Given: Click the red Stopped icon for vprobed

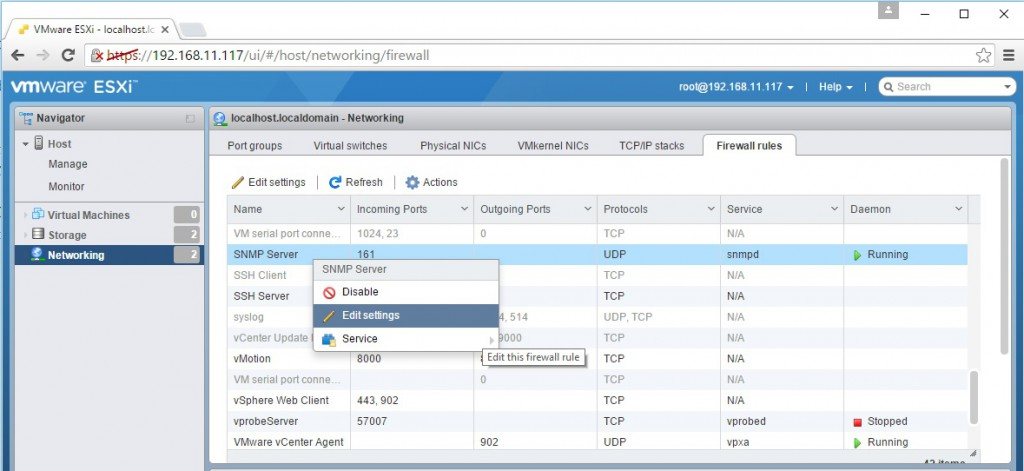Looking at the screenshot, I should tap(857, 422).
